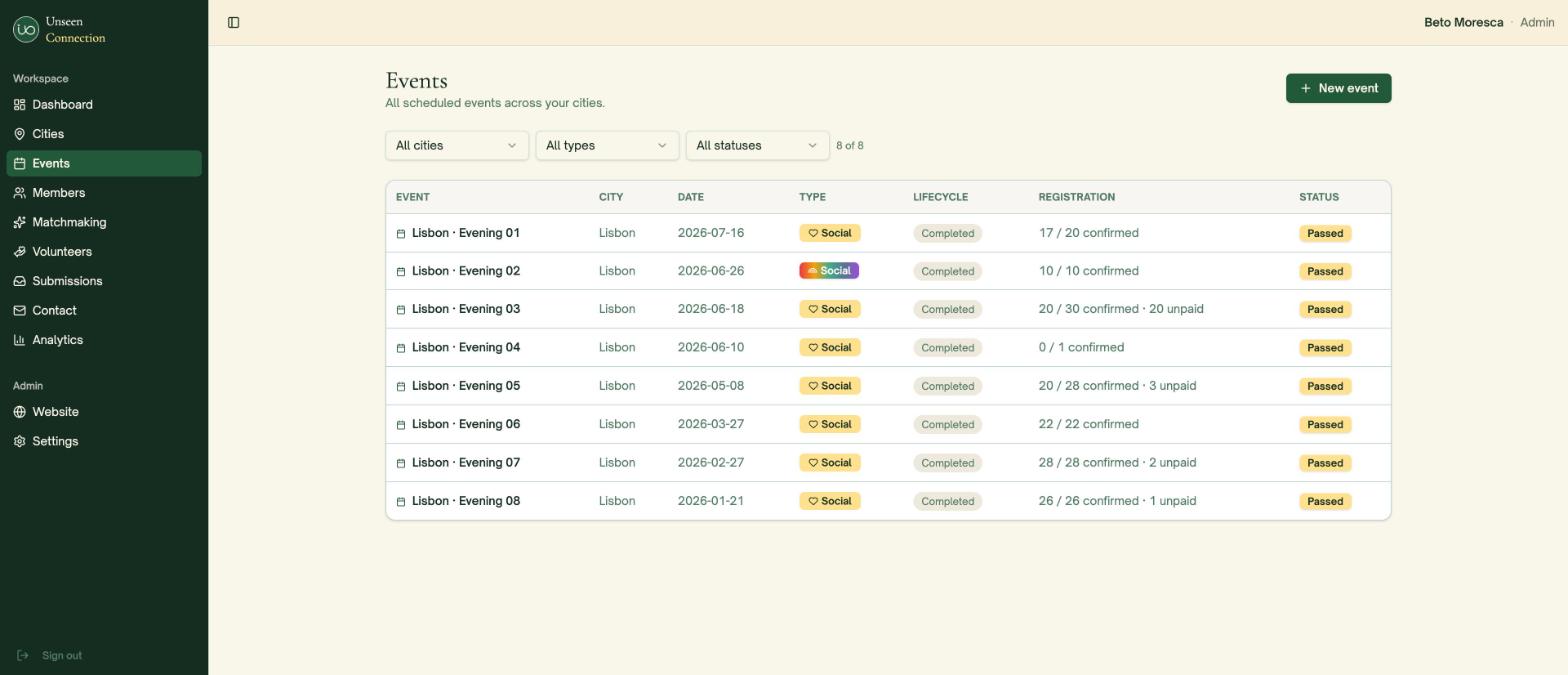Screen dimensions: 1568x675
Task: Click date 2026-01-21
Action: click(710, 501)
